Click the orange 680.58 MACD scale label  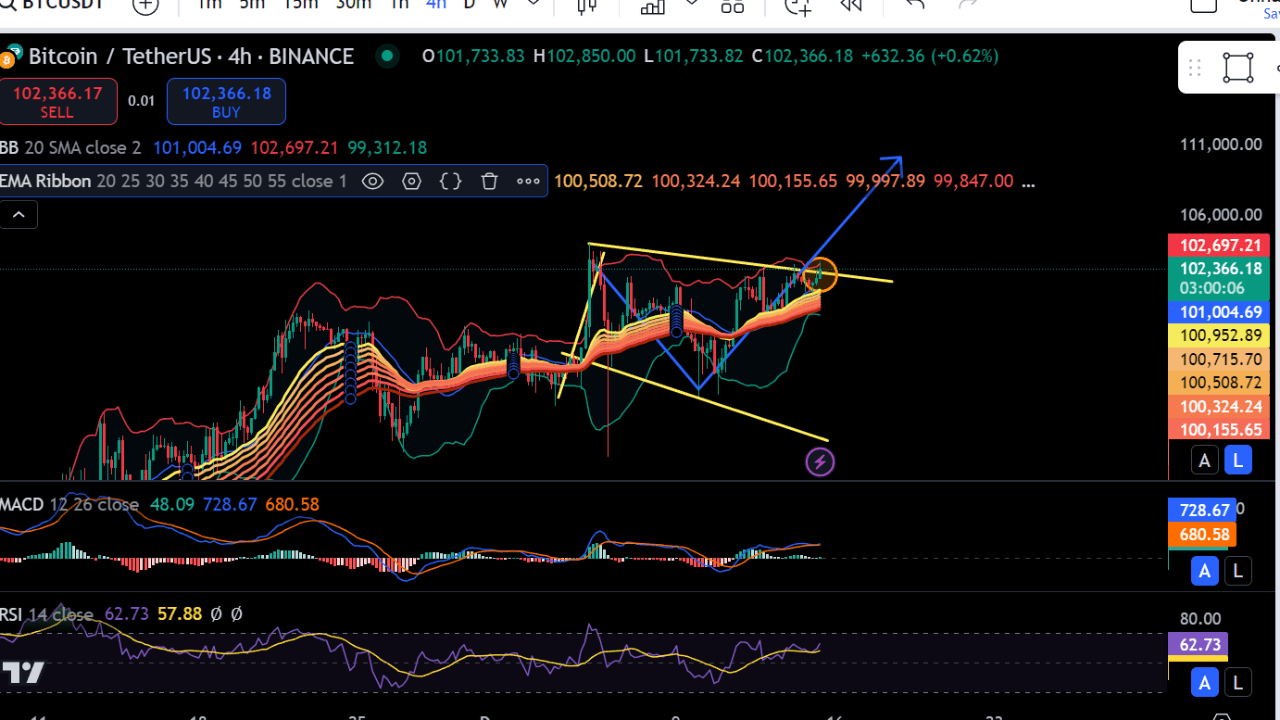pyautogui.click(x=1204, y=534)
